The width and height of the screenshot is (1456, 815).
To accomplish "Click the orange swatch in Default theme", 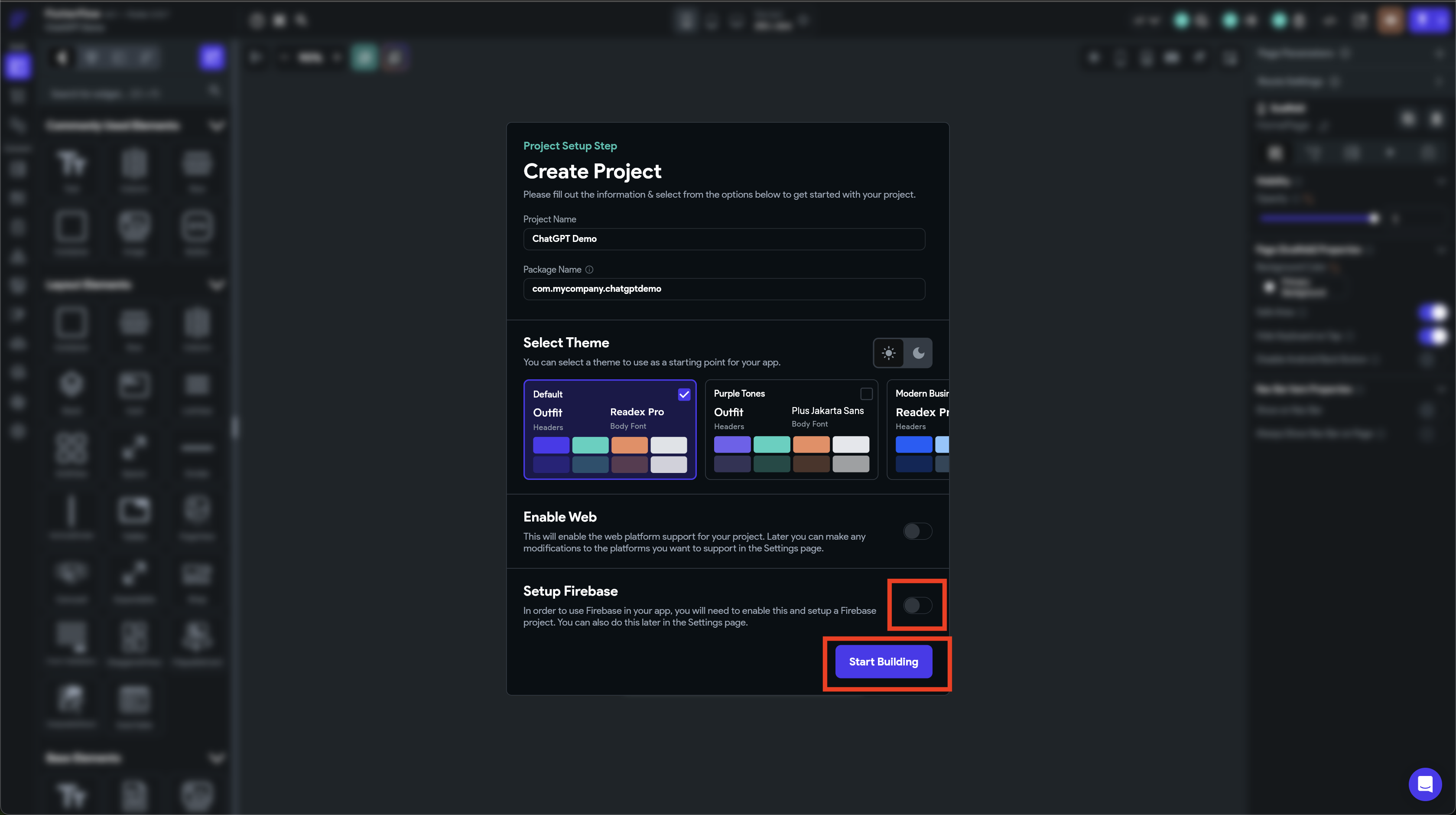I will pos(629,445).
